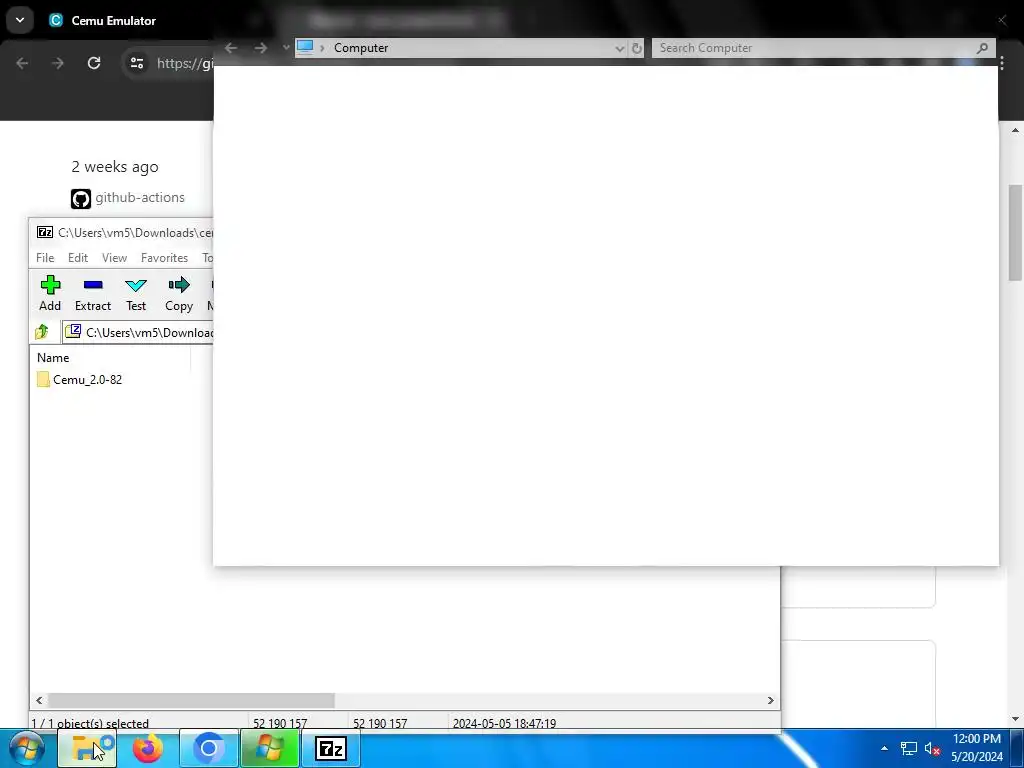Click the Explorer search magnifier icon
This screenshot has height=768, width=1024.
[982, 48]
